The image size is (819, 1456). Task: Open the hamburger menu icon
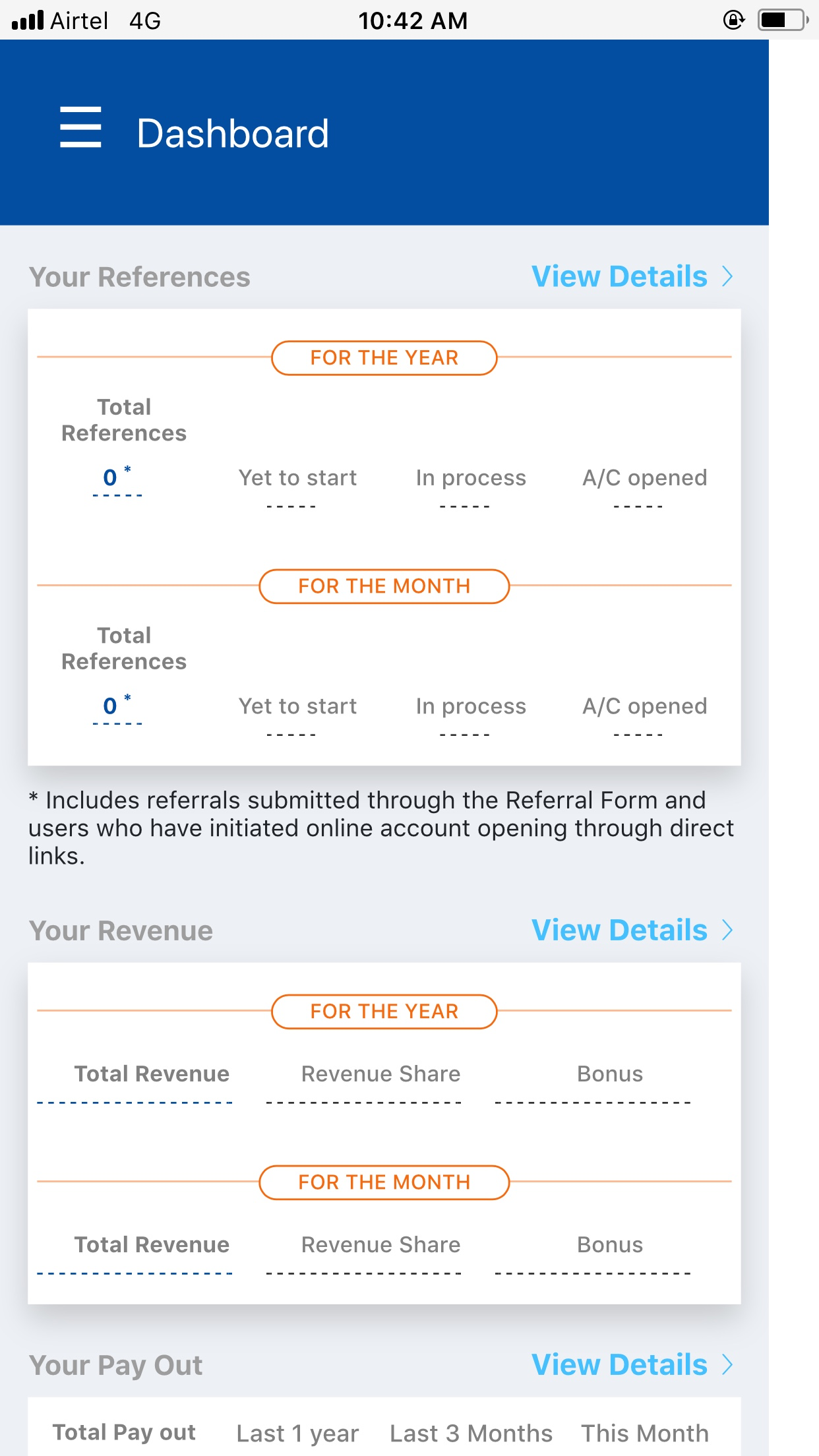(x=80, y=127)
